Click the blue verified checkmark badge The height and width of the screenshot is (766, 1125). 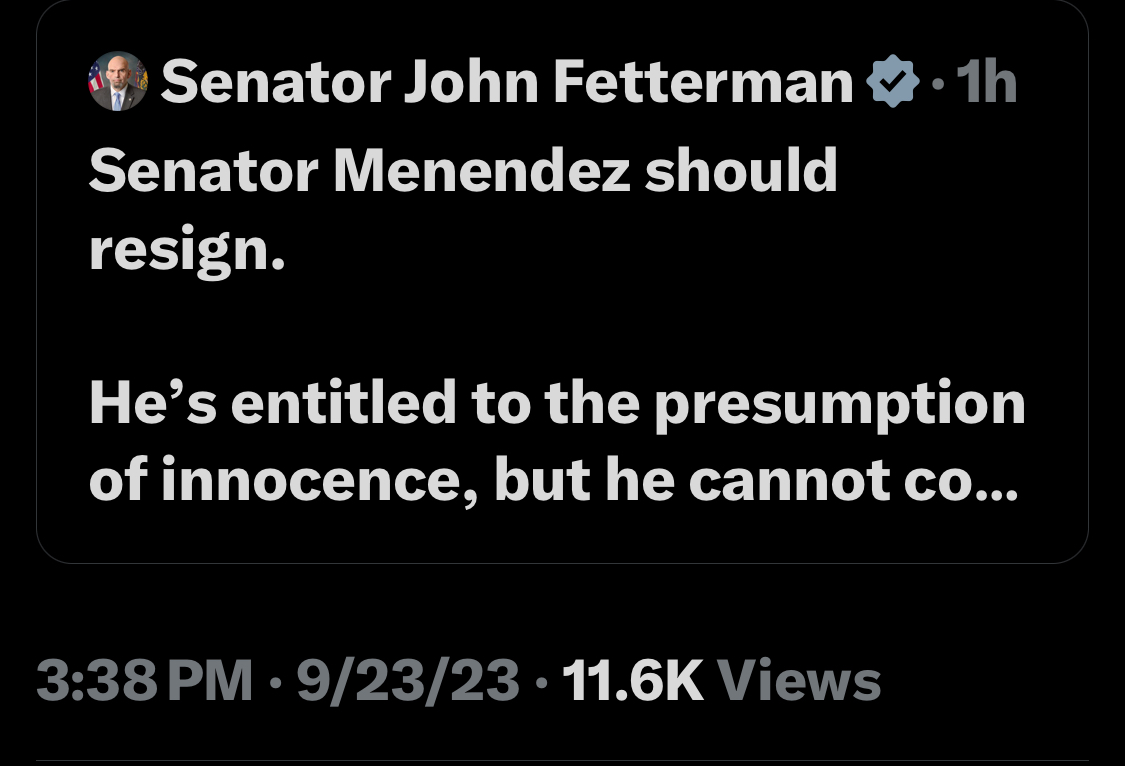click(893, 81)
